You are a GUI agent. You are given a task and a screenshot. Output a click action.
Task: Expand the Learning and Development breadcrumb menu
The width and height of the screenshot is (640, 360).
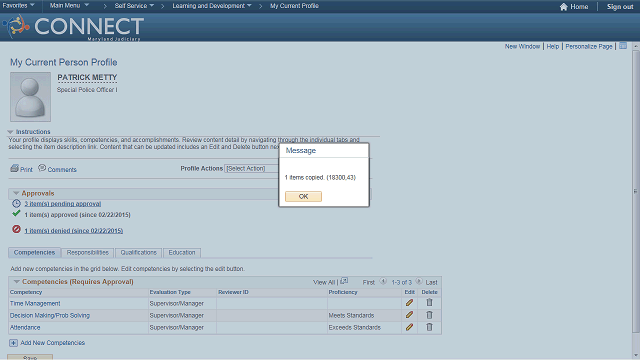pyautogui.click(x=212, y=6)
